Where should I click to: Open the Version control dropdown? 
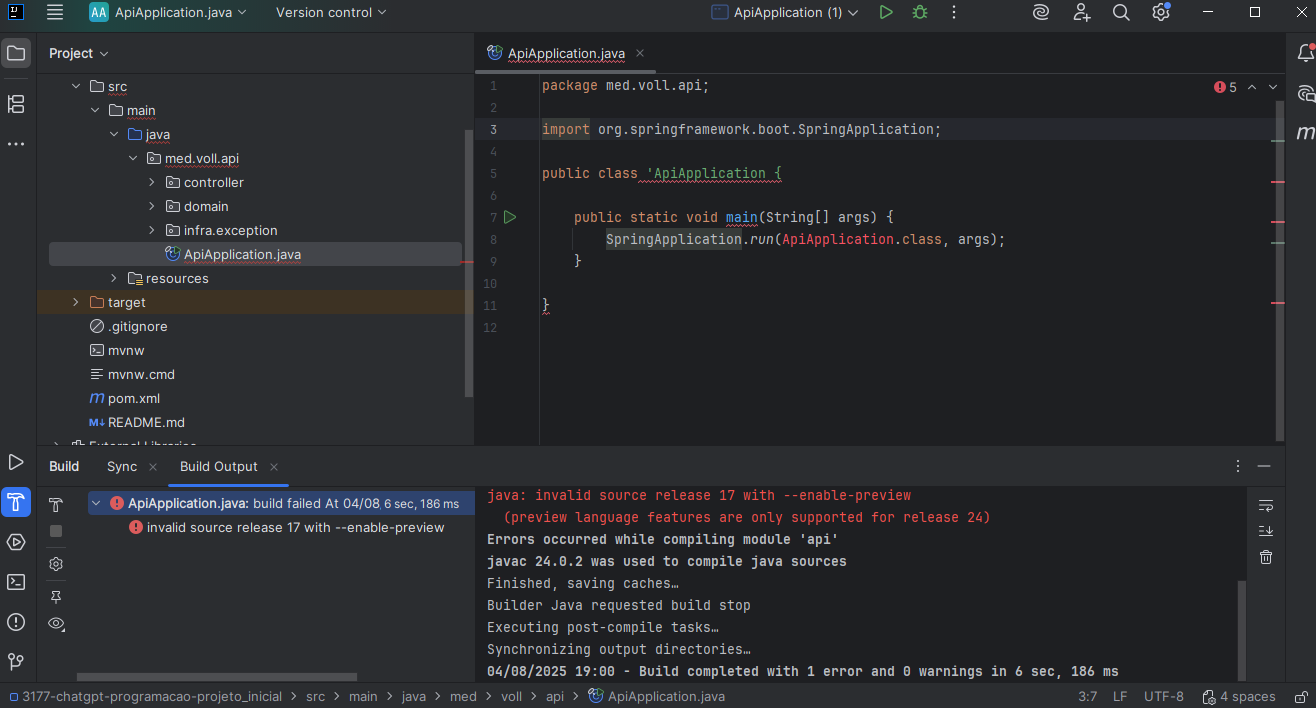(x=331, y=13)
